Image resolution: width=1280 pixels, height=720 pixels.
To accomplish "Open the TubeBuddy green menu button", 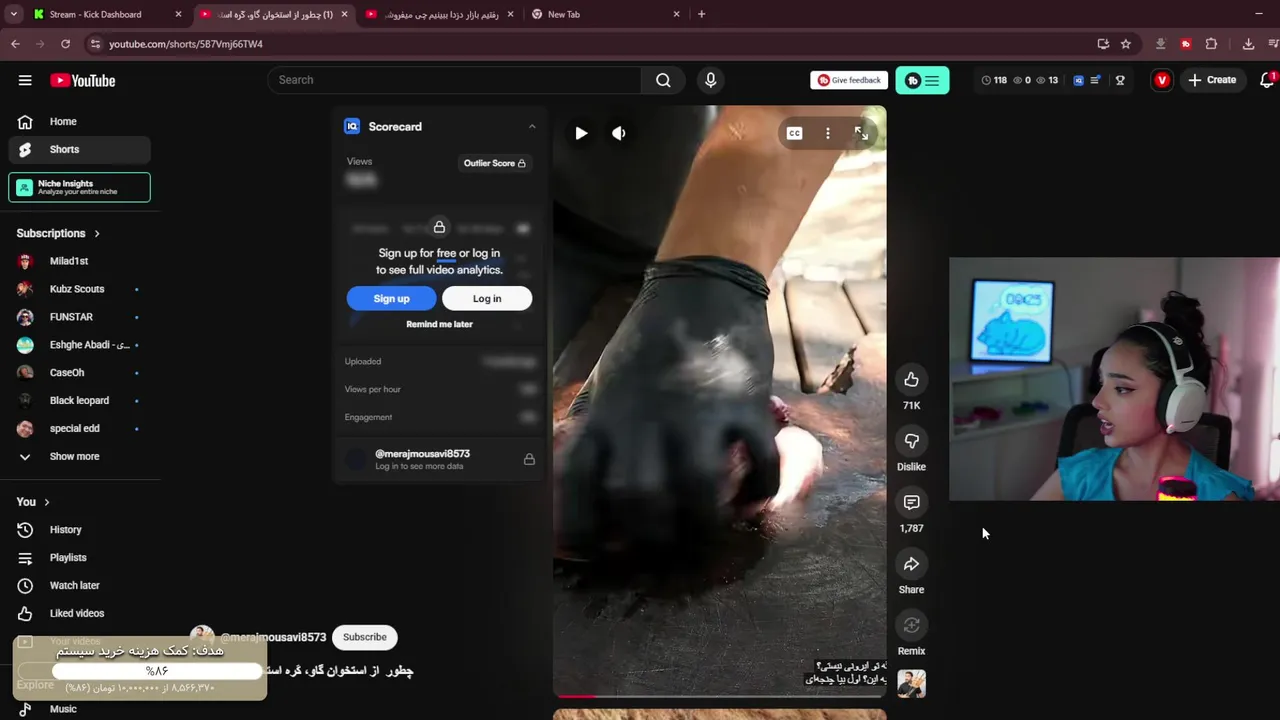I will point(922,80).
